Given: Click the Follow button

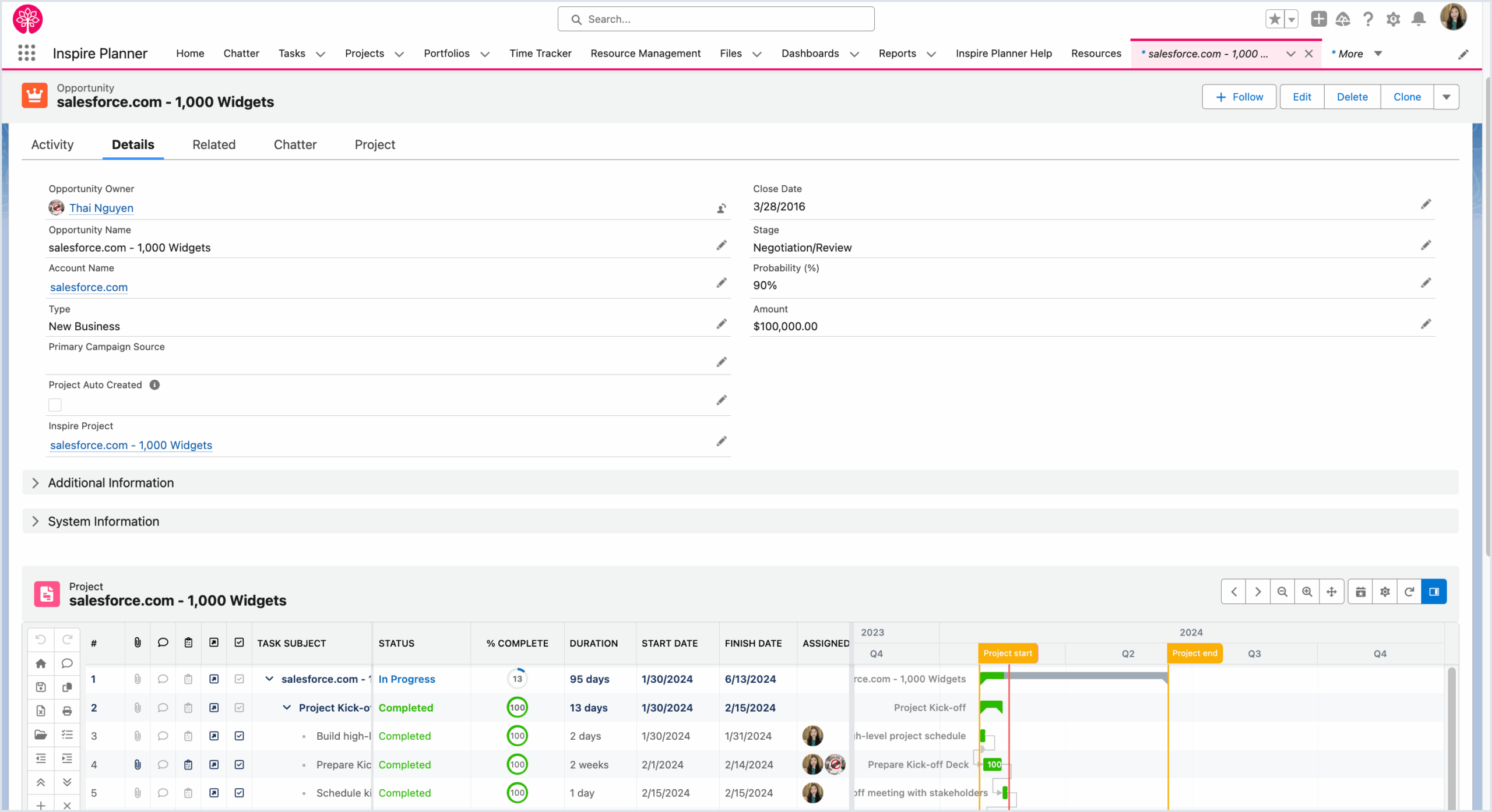Looking at the screenshot, I should tap(1238, 97).
